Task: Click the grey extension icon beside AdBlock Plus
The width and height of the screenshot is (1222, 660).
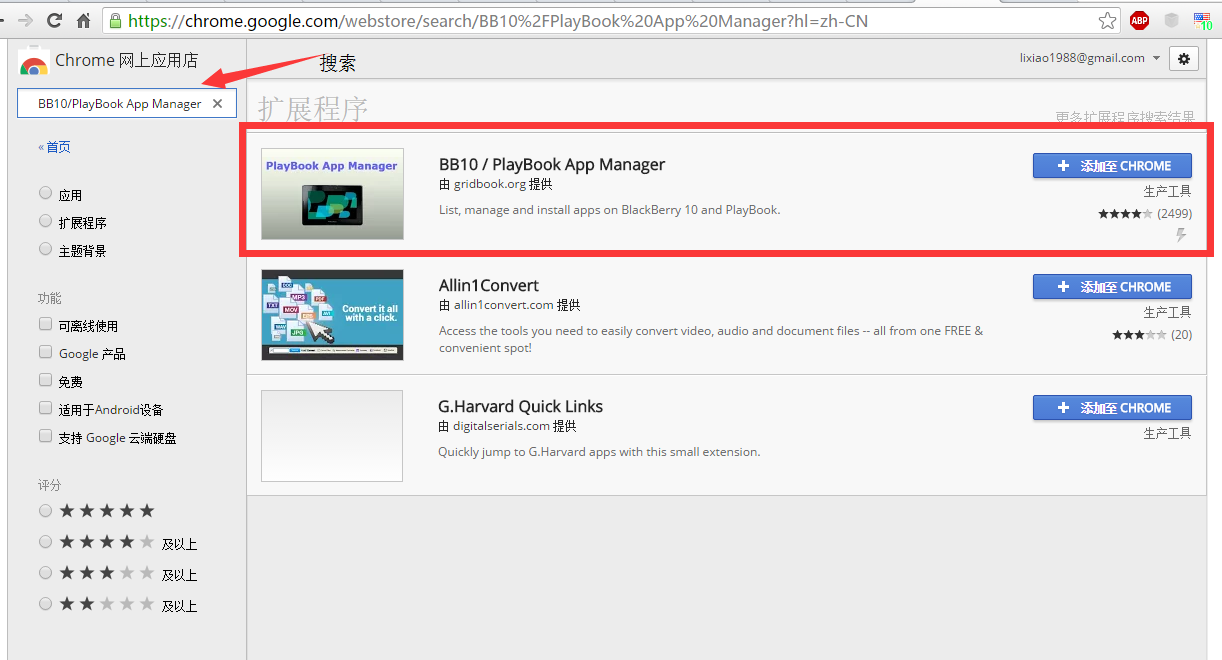Action: (1171, 20)
